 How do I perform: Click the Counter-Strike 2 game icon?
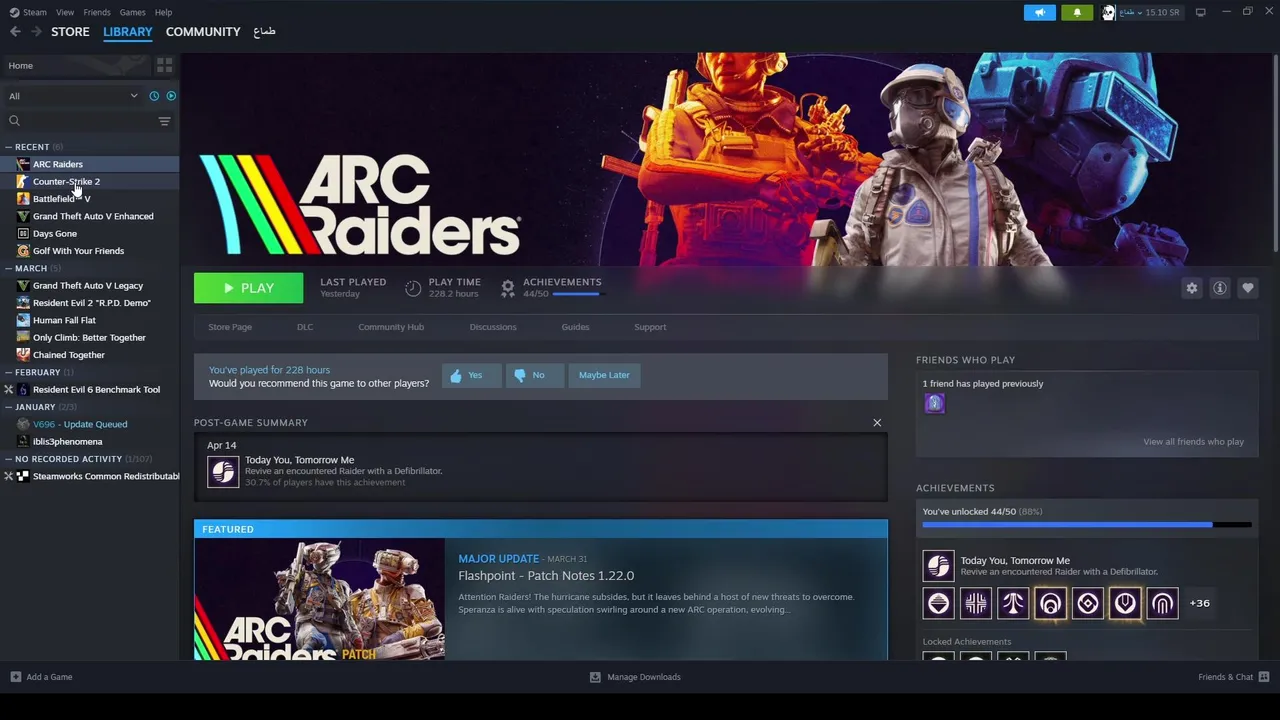pos(23,182)
